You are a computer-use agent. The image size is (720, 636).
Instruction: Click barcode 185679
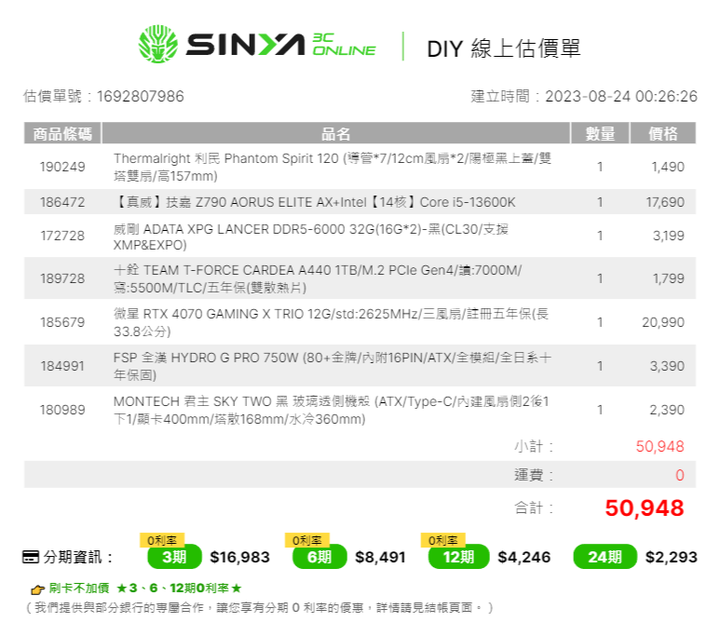pos(62,322)
